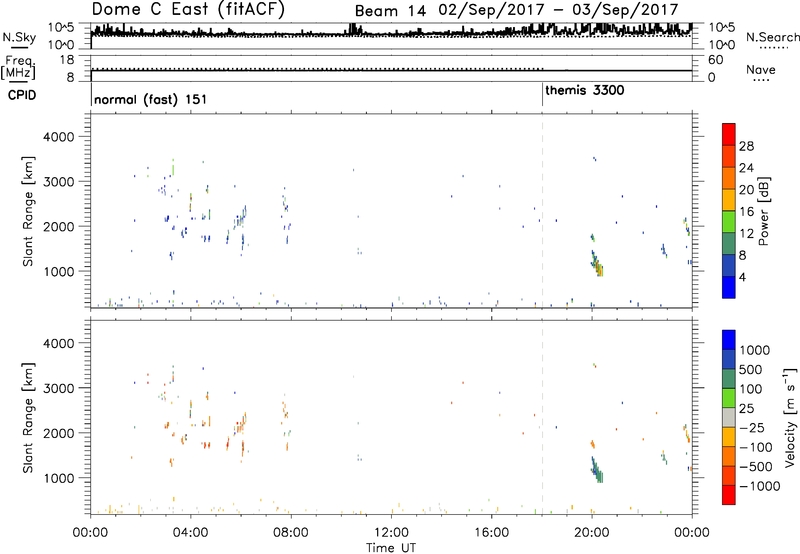Click the red top segment of the Power colorbar

click(x=729, y=135)
